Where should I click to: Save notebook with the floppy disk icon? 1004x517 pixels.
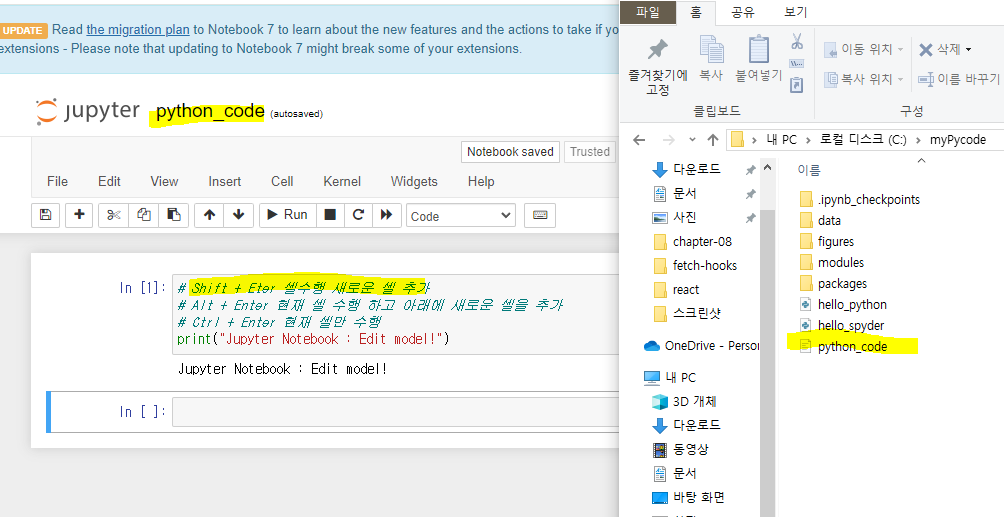45,215
